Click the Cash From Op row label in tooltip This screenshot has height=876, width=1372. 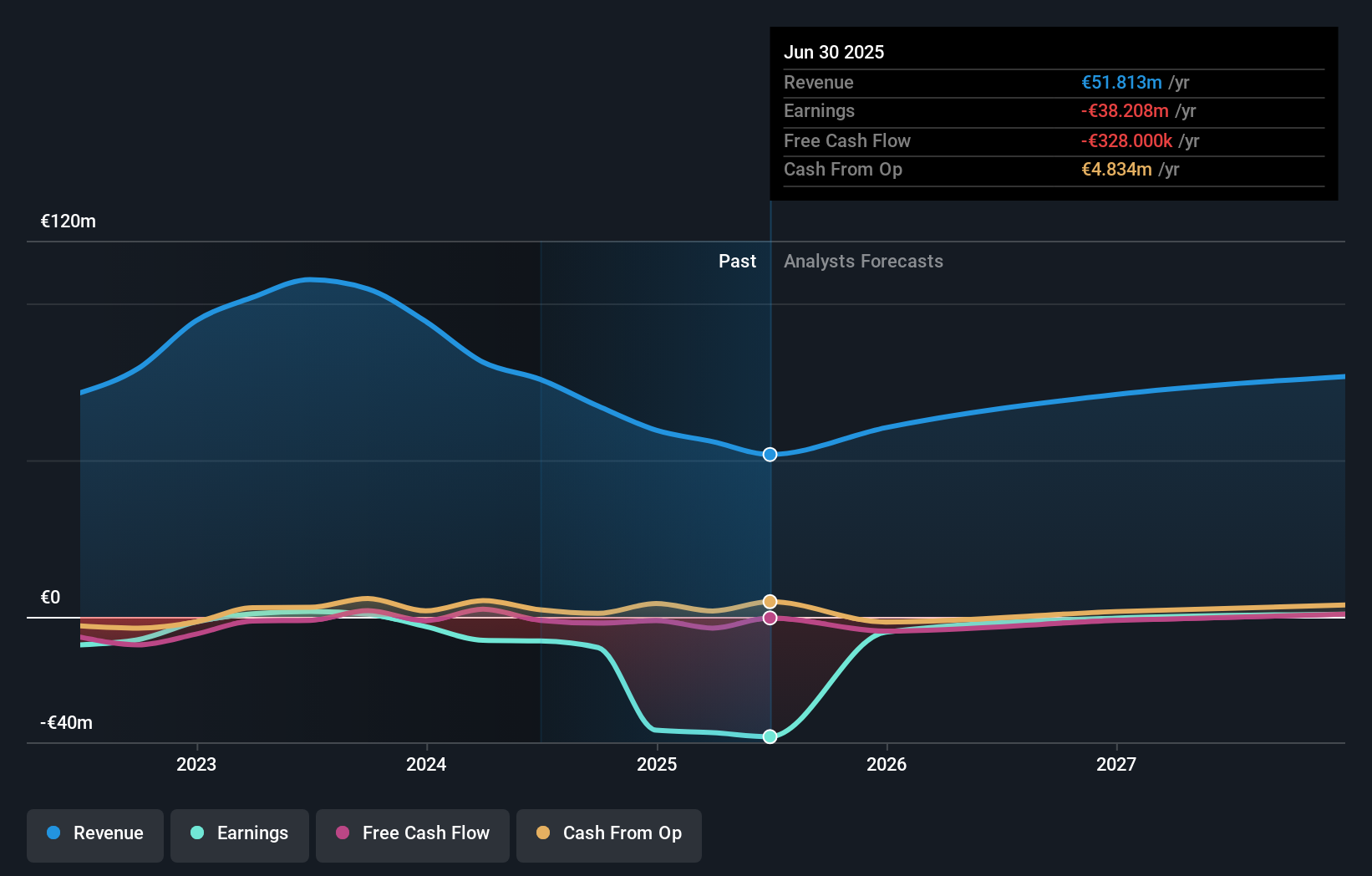pos(843,170)
